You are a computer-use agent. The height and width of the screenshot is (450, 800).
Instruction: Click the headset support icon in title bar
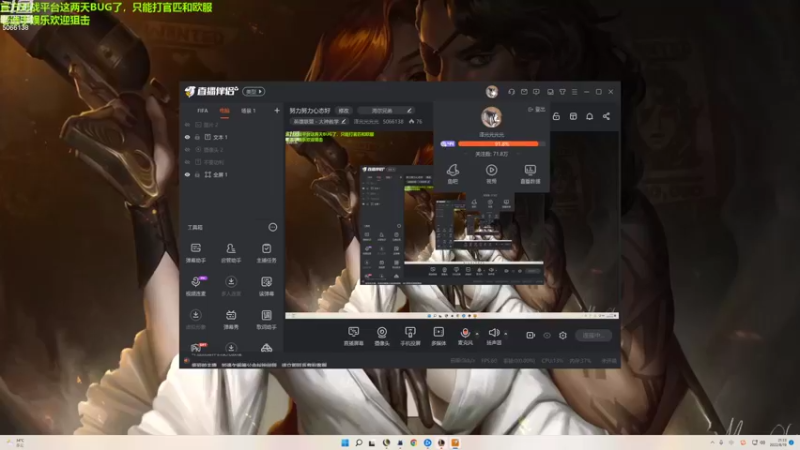511,92
